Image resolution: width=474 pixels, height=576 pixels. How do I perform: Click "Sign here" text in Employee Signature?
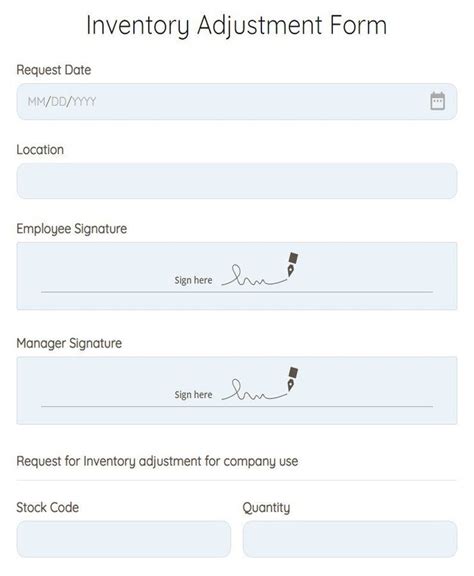(193, 280)
